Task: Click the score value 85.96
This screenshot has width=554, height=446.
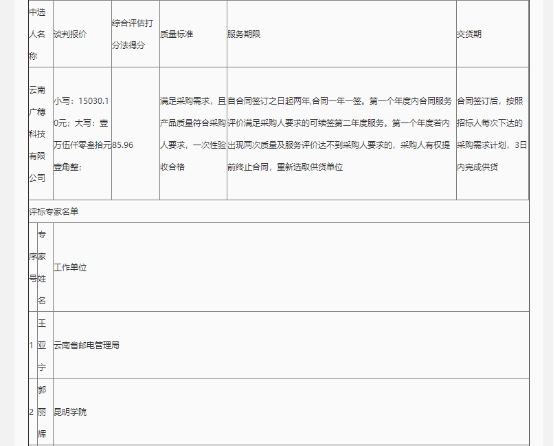Action: [x=123, y=145]
